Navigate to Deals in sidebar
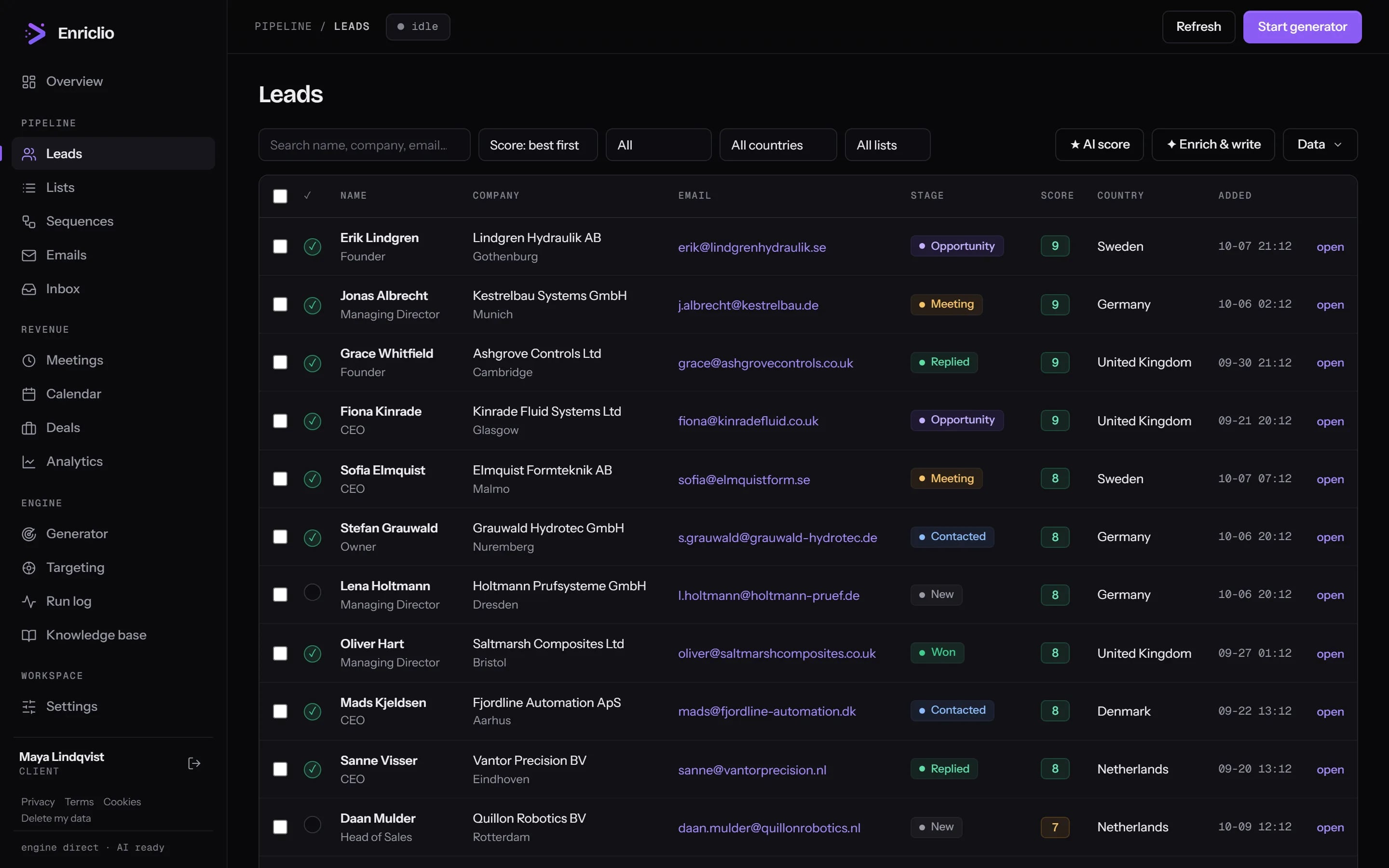1389x868 pixels. (x=113, y=428)
